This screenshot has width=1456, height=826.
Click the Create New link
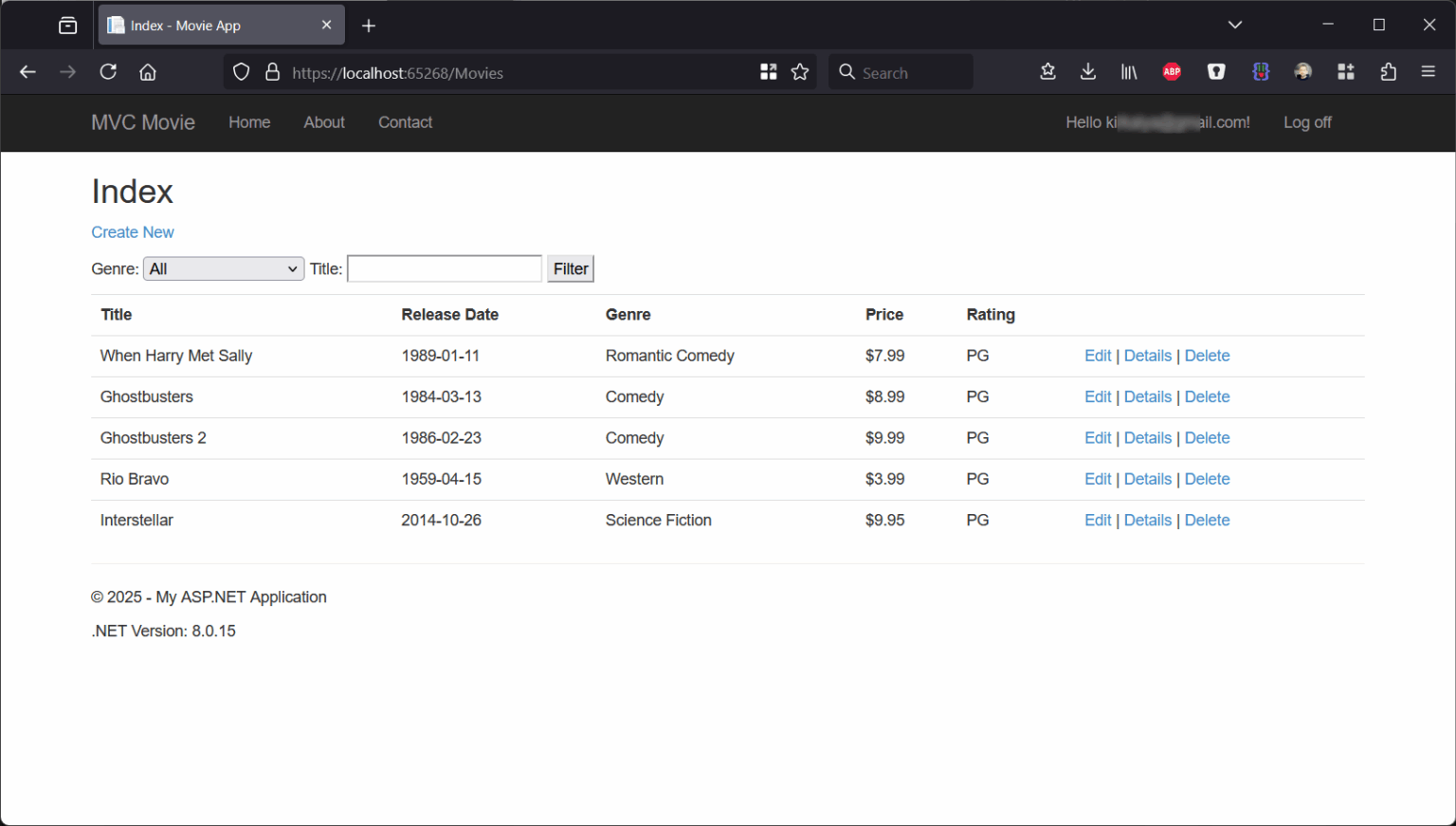[133, 231]
